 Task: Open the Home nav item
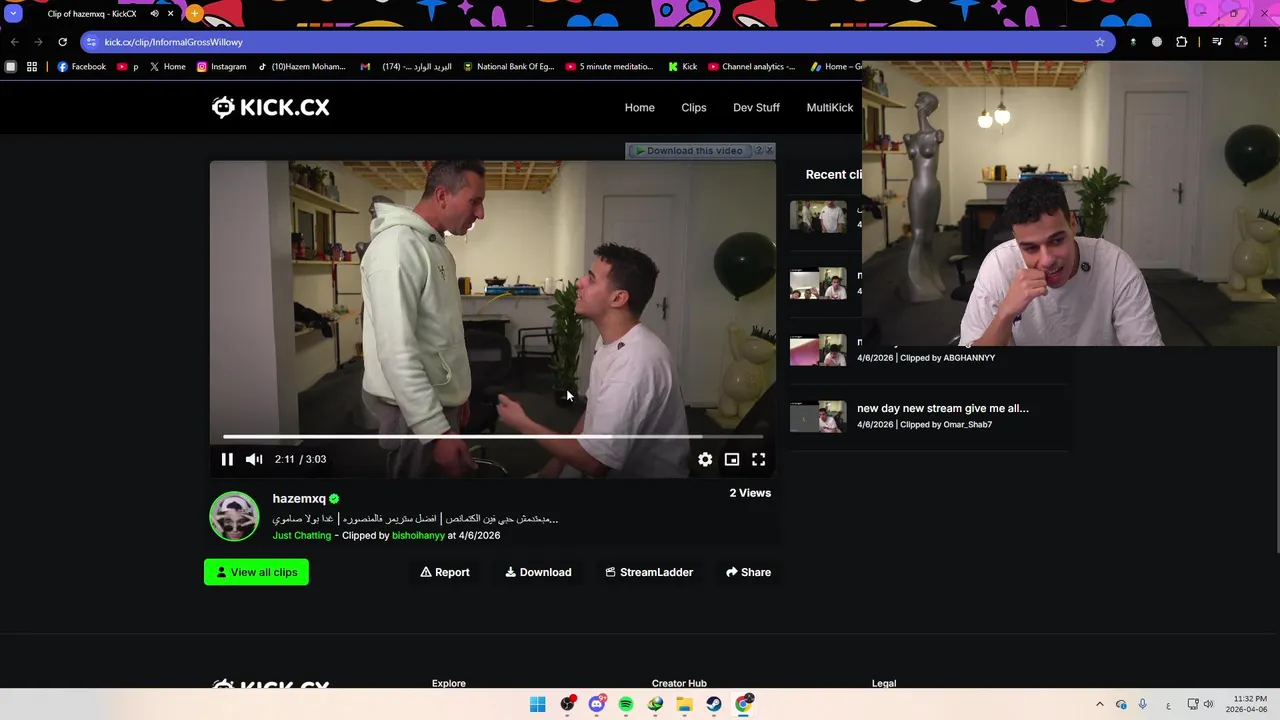pos(640,107)
